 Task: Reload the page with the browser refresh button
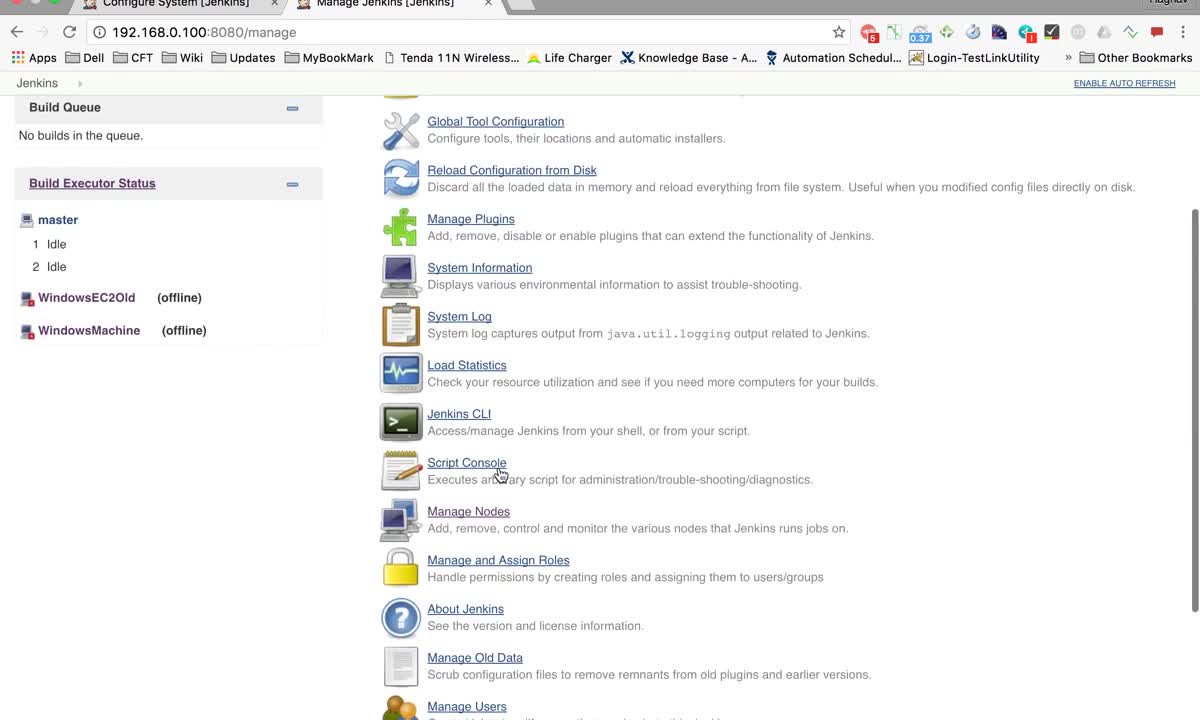(69, 32)
